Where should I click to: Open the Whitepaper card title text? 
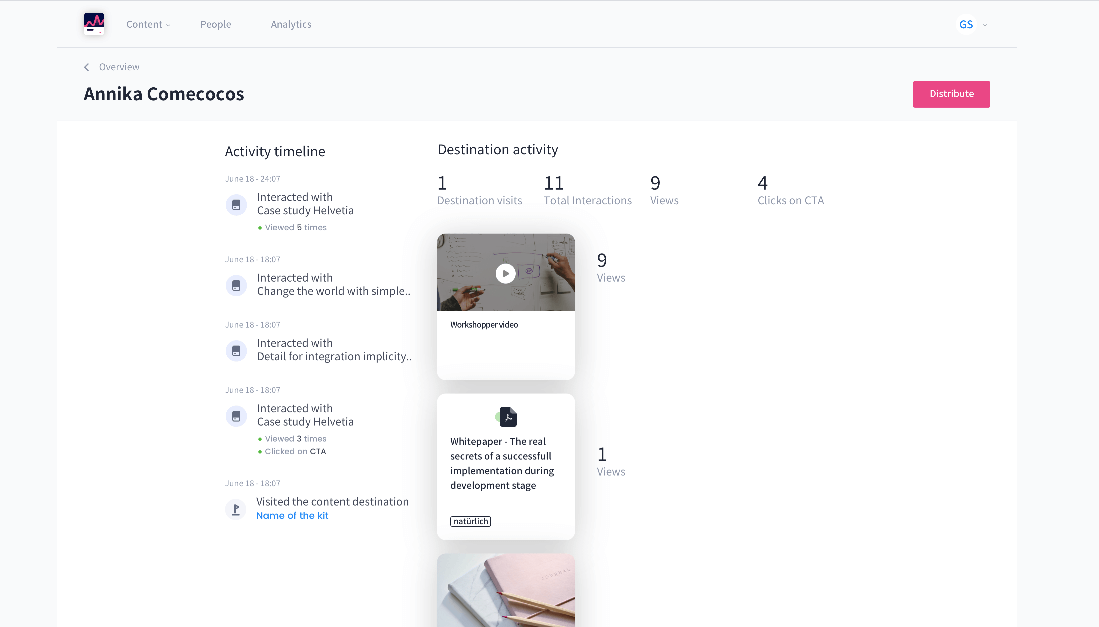(502, 463)
